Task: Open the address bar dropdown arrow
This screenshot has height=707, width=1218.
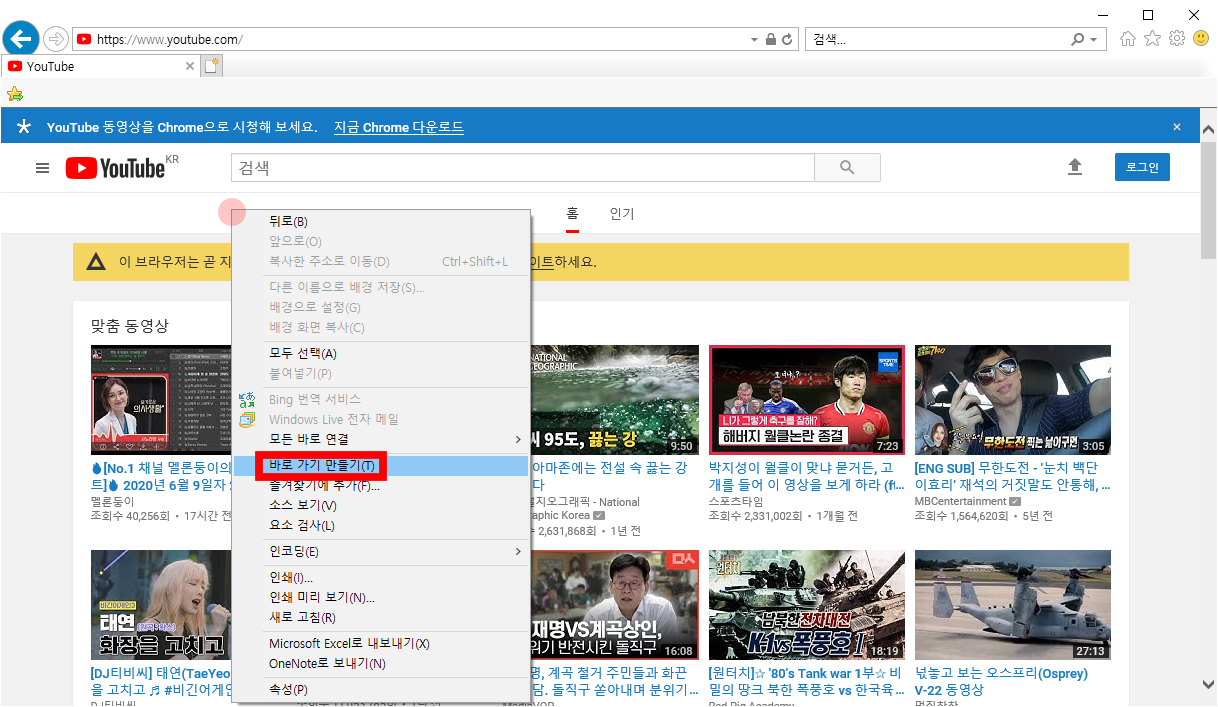Action: [x=755, y=40]
